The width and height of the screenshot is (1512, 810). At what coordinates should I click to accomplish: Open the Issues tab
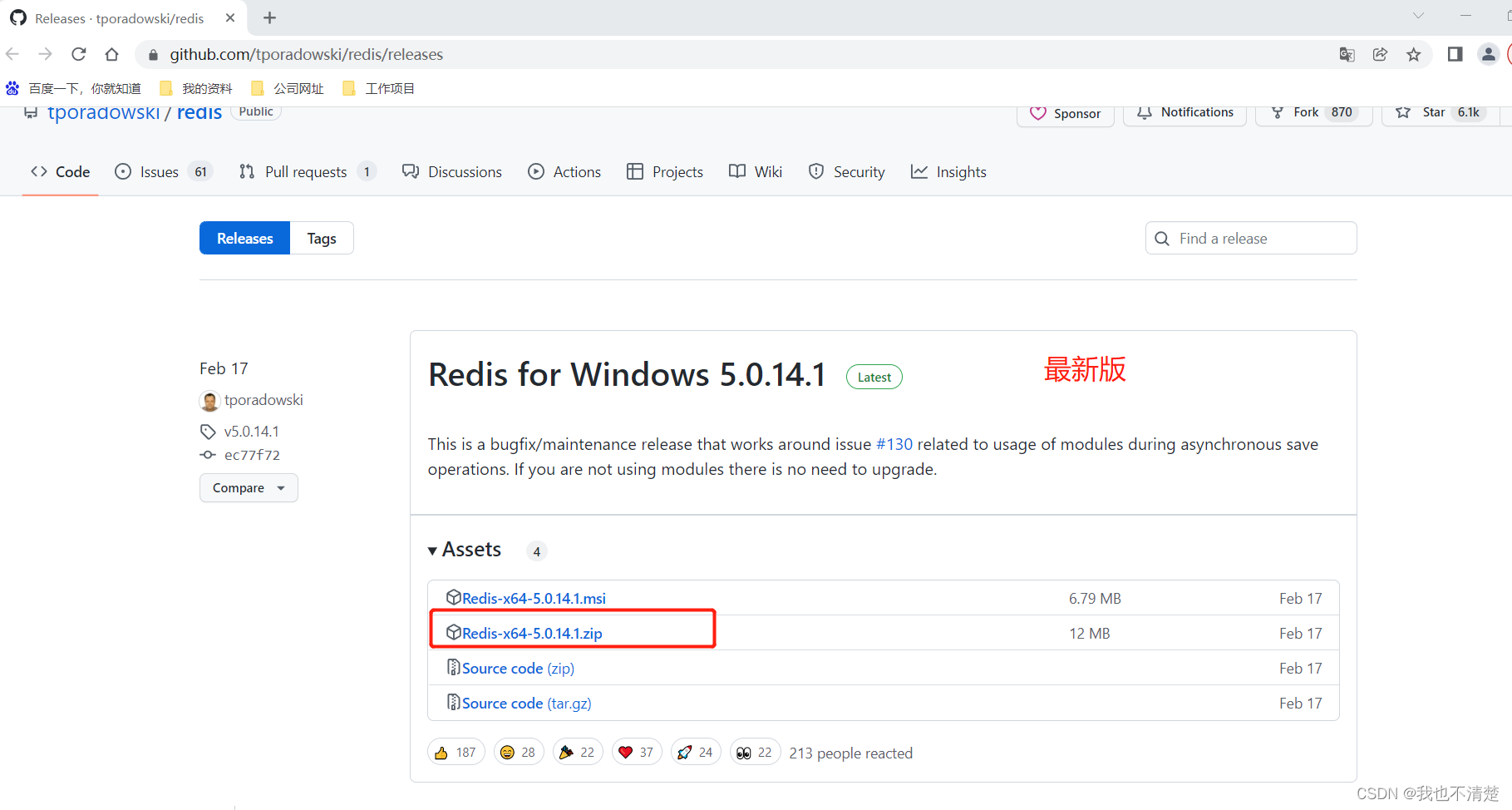coord(164,171)
